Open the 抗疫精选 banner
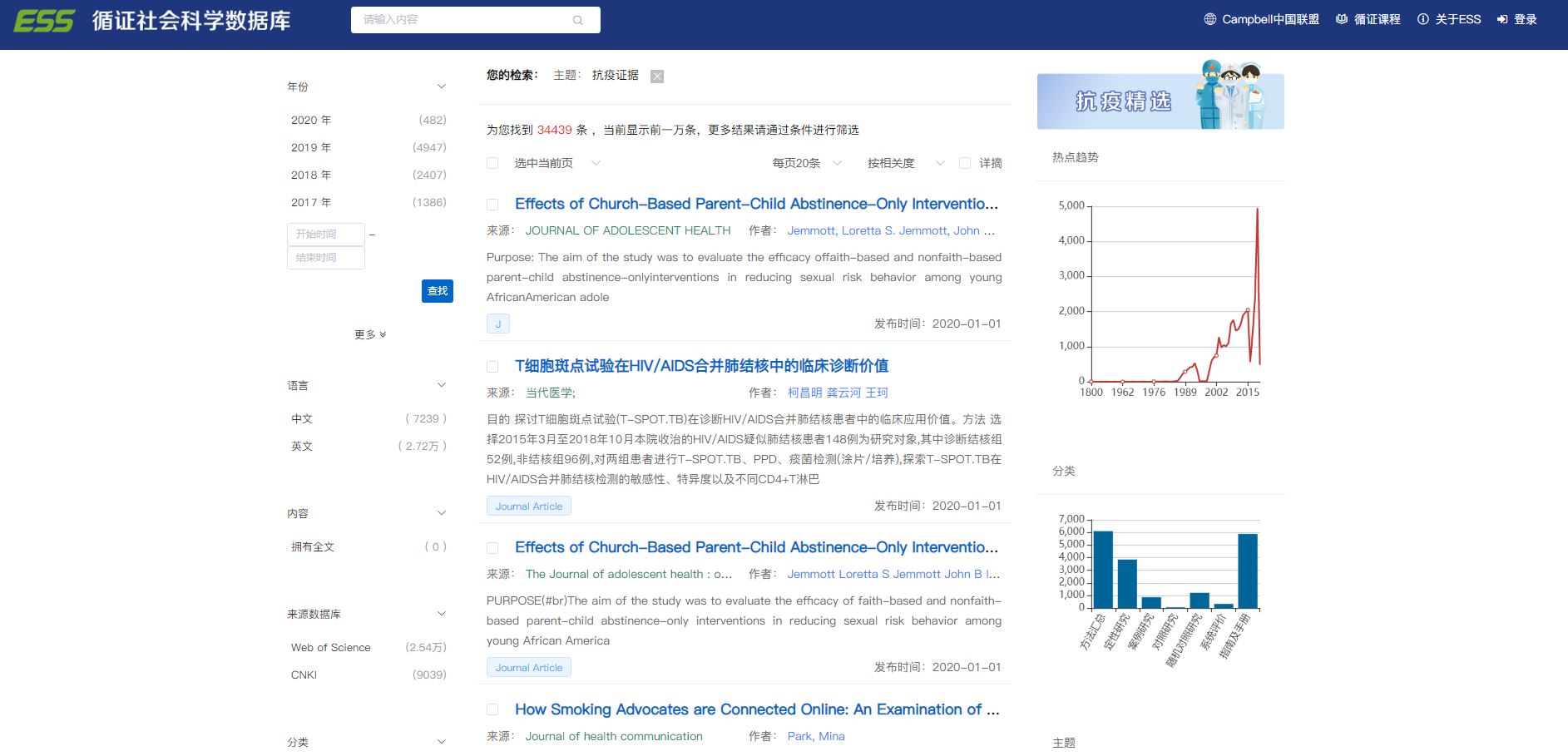Viewport: 1568px width, 756px height. [1160, 94]
